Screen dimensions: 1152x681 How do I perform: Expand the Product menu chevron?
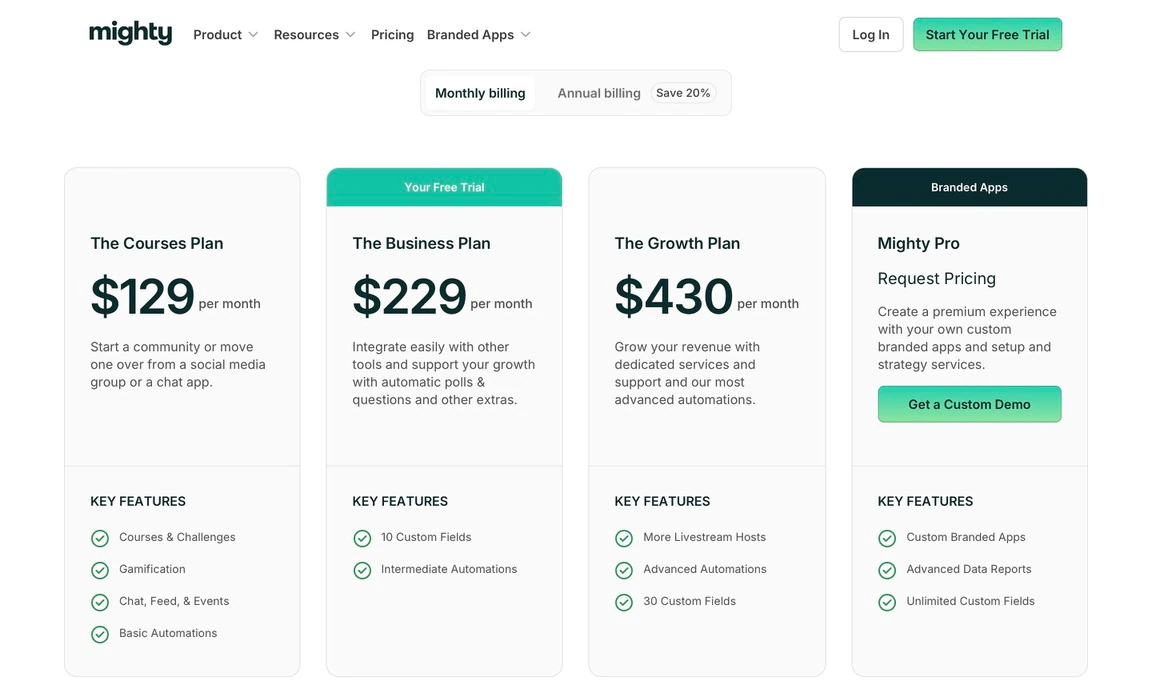click(x=253, y=35)
